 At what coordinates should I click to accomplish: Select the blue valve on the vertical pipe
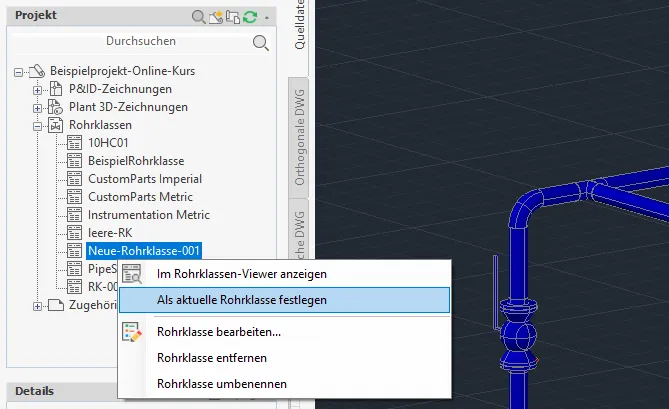(x=518, y=335)
